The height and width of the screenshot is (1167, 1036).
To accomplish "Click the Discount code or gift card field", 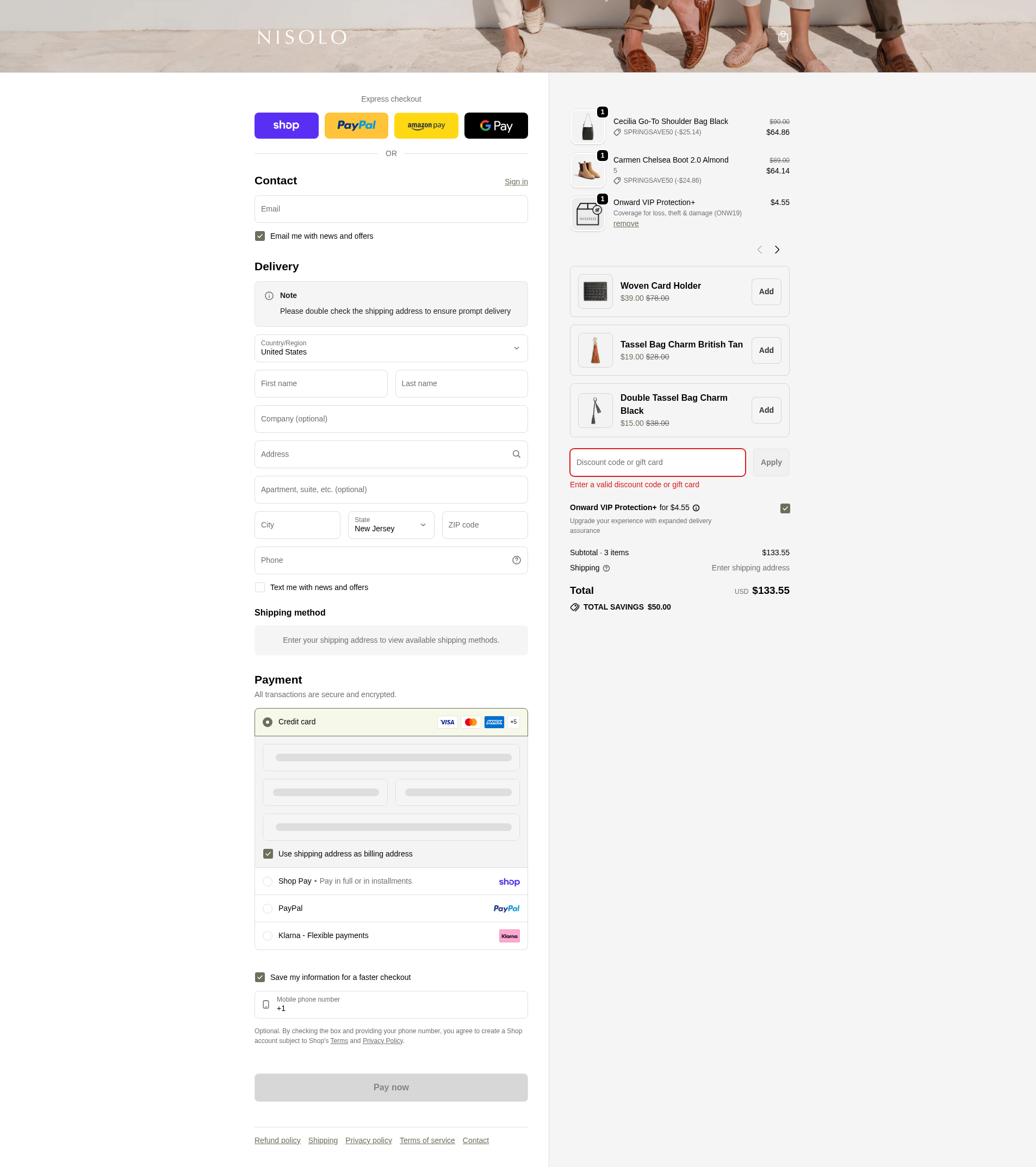I will (657, 462).
